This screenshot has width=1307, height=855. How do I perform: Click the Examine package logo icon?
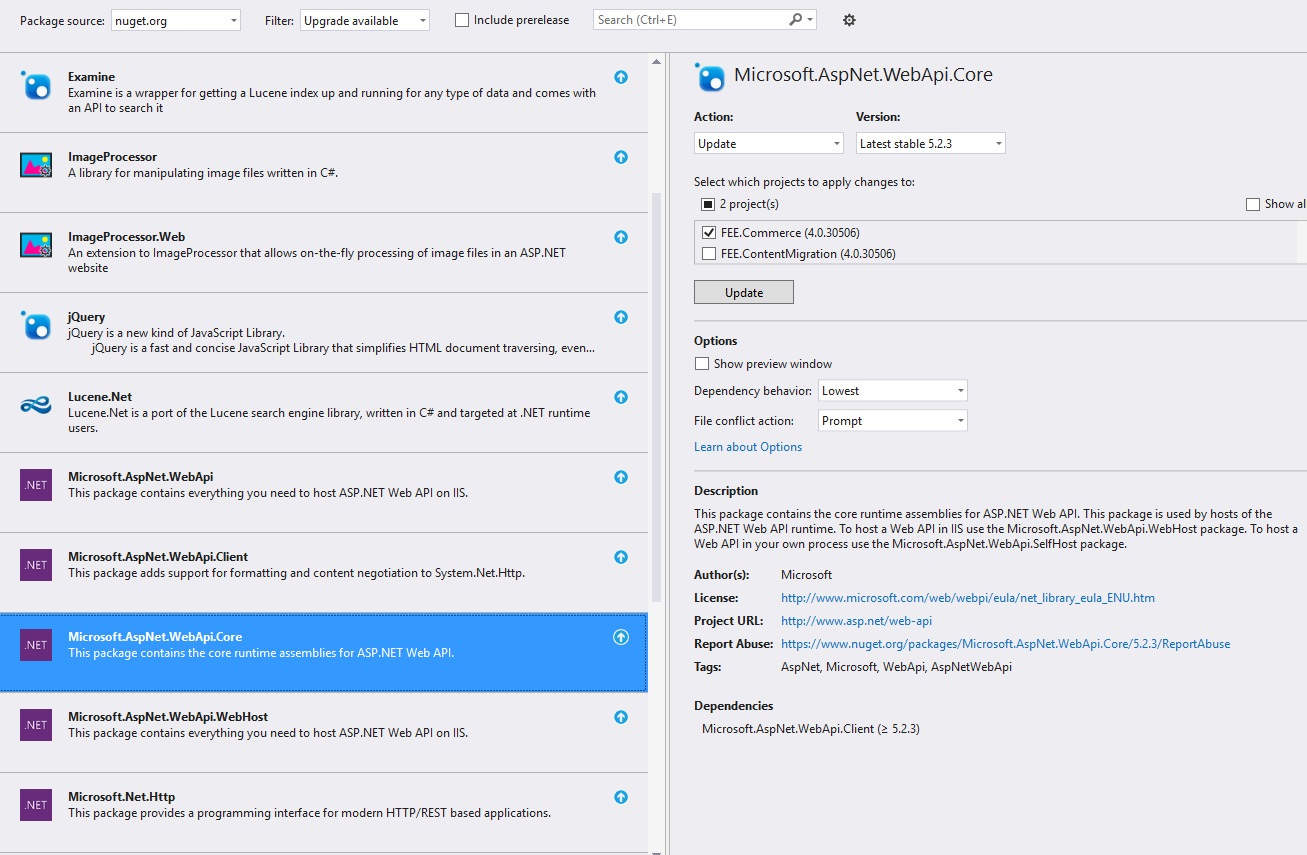[36, 85]
